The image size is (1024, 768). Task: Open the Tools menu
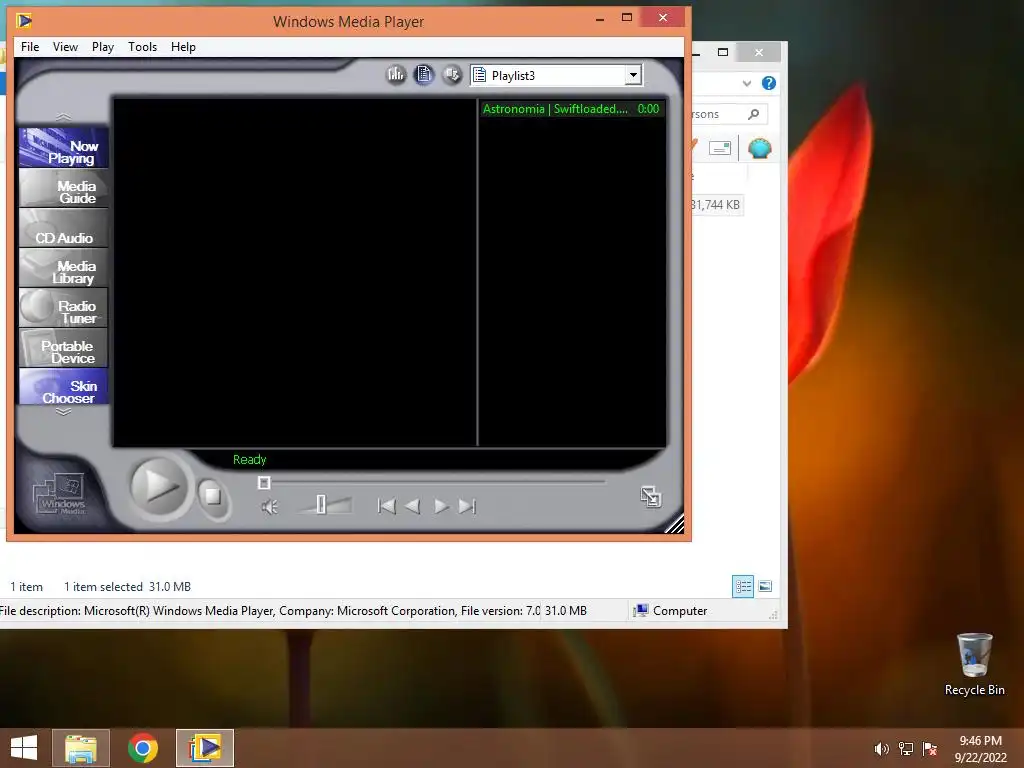[x=142, y=47]
